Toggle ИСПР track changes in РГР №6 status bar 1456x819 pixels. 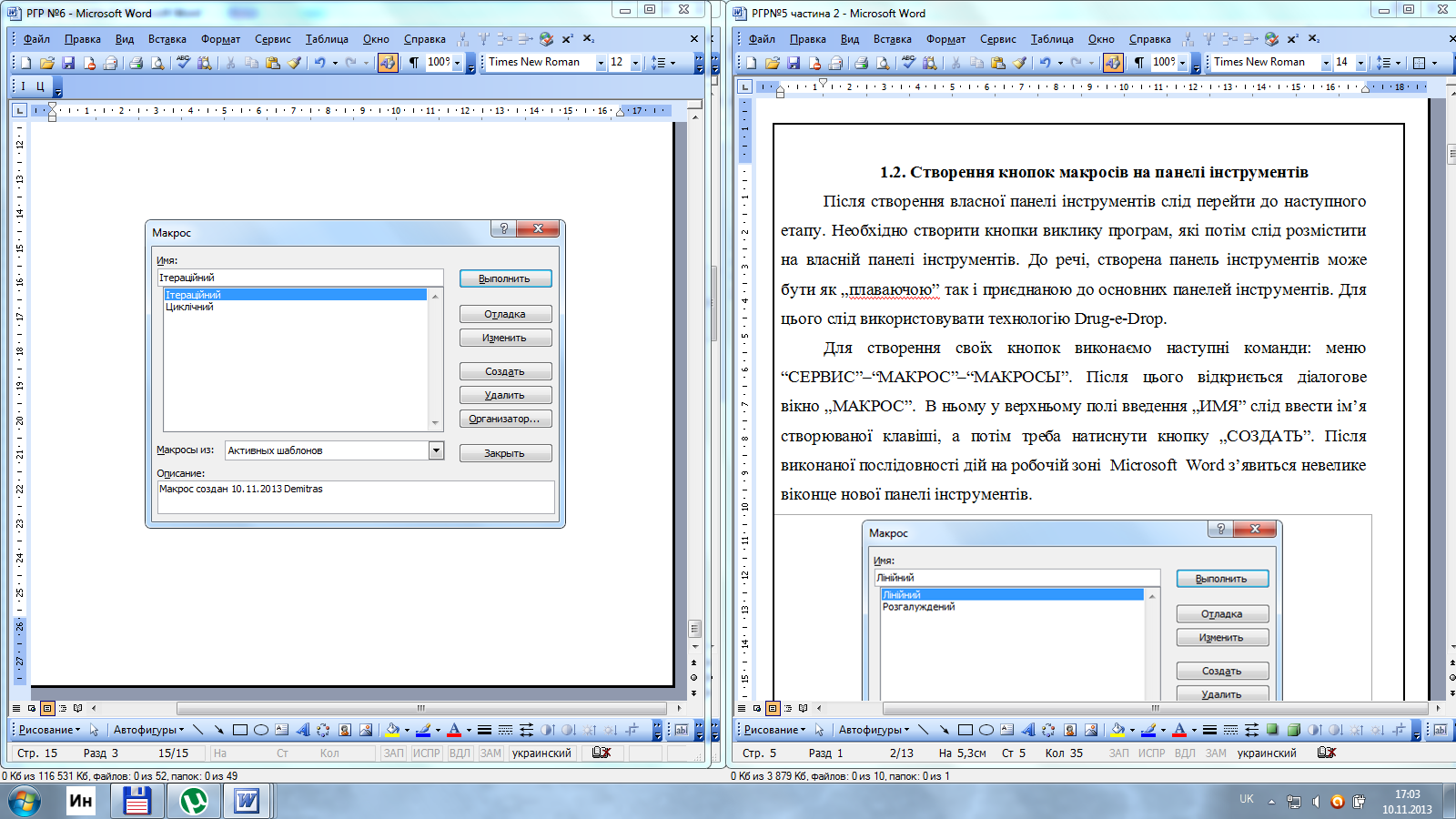click(x=426, y=753)
